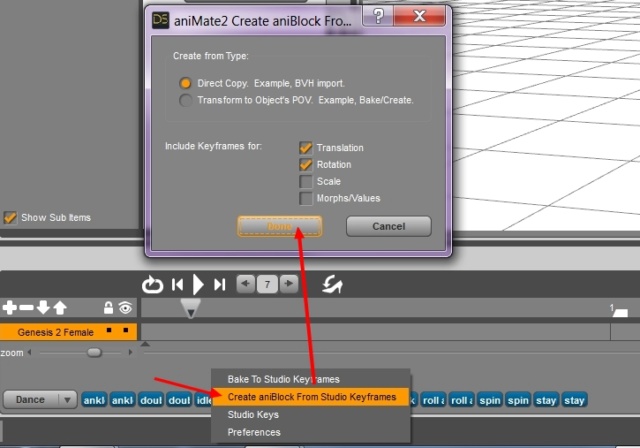Click the zoom slider handle
This screenshot has width=640, height=448.
(x=94, y=352)
